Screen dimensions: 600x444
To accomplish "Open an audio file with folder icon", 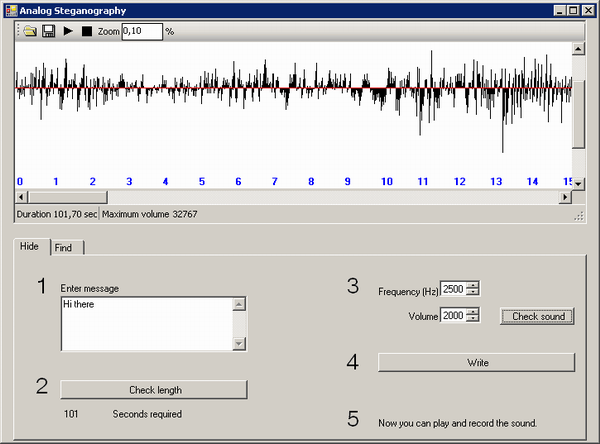I will [x=30, y=31].
